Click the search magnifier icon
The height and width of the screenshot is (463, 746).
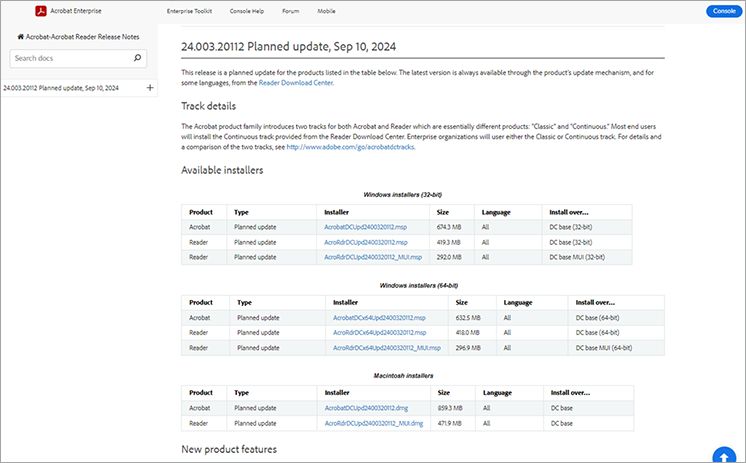pyautogui.click(x=137, y=58)
